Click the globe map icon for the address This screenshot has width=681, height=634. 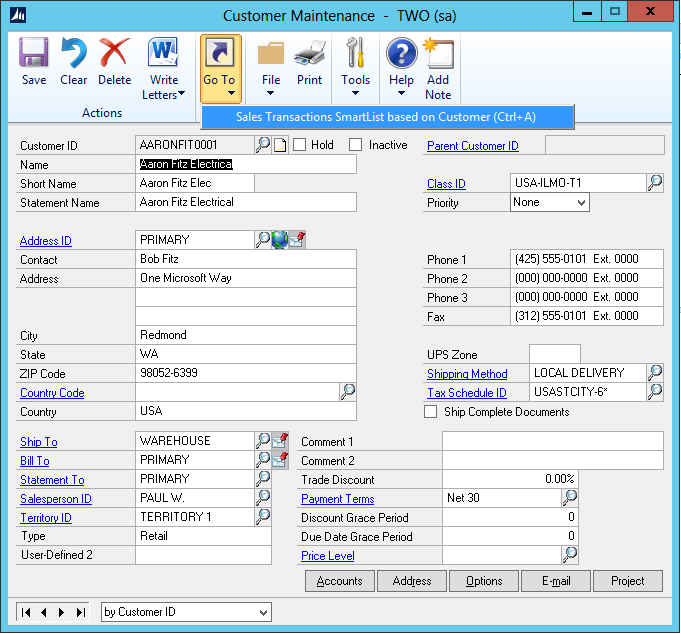coord(280,240)
